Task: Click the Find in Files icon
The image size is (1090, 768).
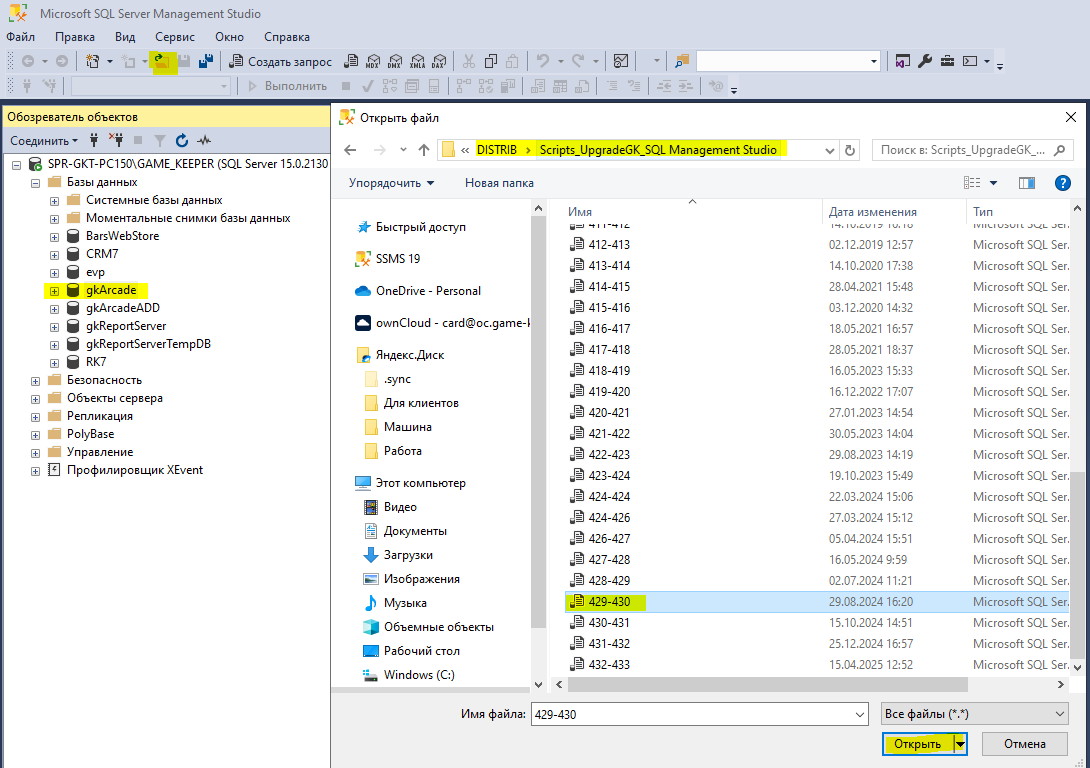Action: click(682, 61)
